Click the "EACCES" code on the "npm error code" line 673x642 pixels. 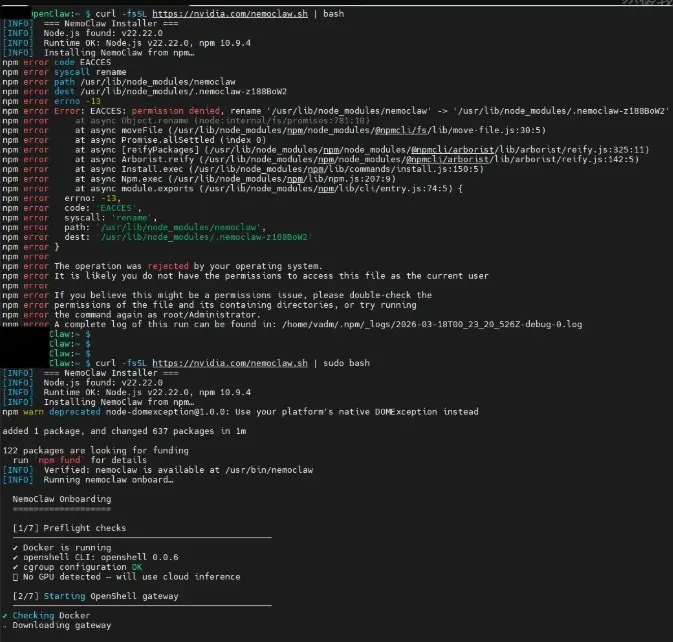(x=95, y=62)
